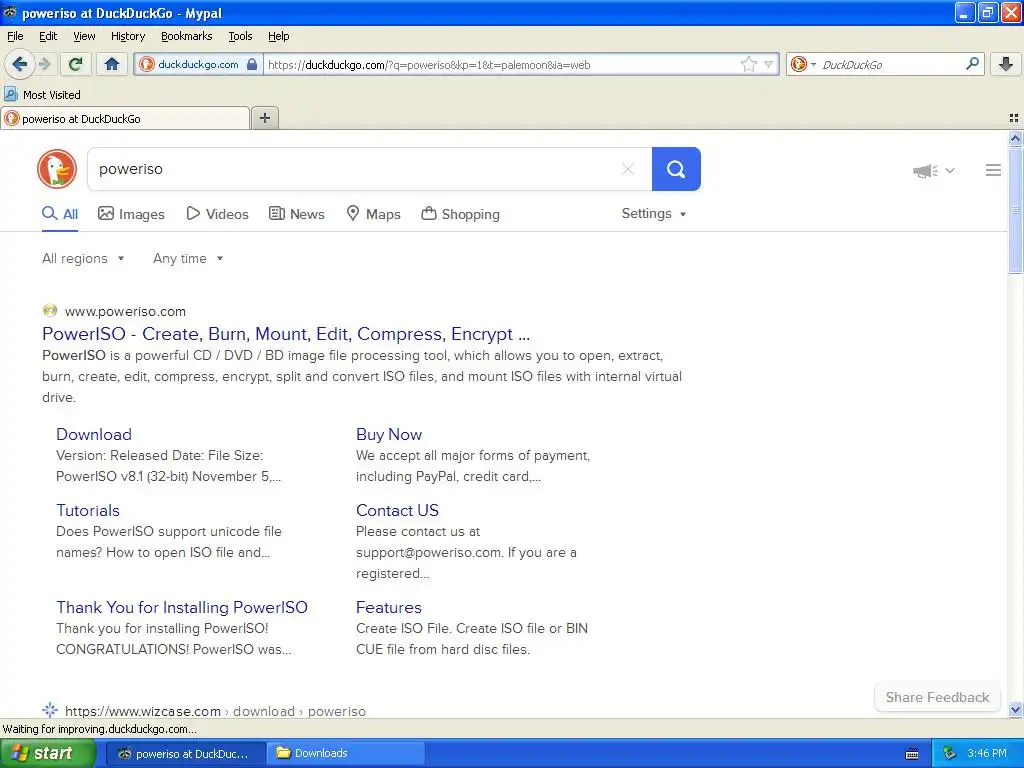Switch to Shopping results tab
Screen dimensions: 1024x768
pyautogui.click(x=460, y=214)
